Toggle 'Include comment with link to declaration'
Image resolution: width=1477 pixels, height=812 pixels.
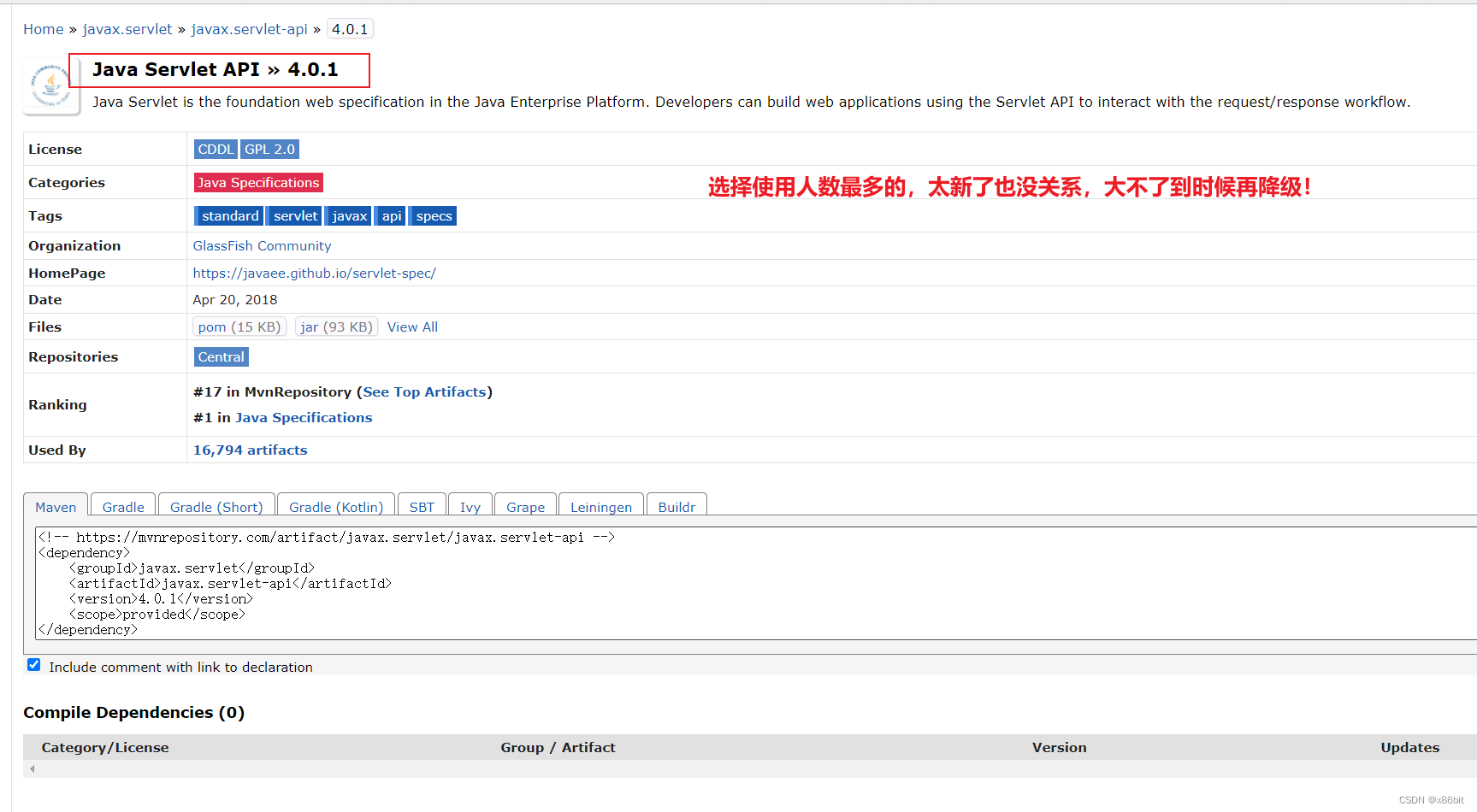[33, 664]
